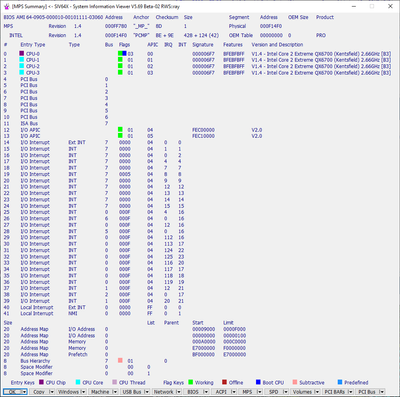Expand the dropdown arrow next to Copy
The image size is (400, 397).
[x=52, y=392]
